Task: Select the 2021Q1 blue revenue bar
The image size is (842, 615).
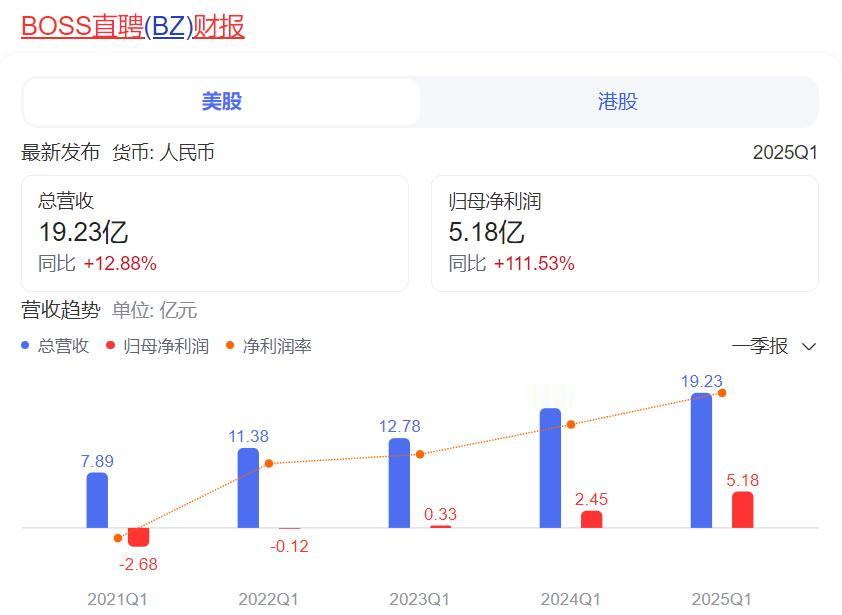Action: tap(97, 500)
